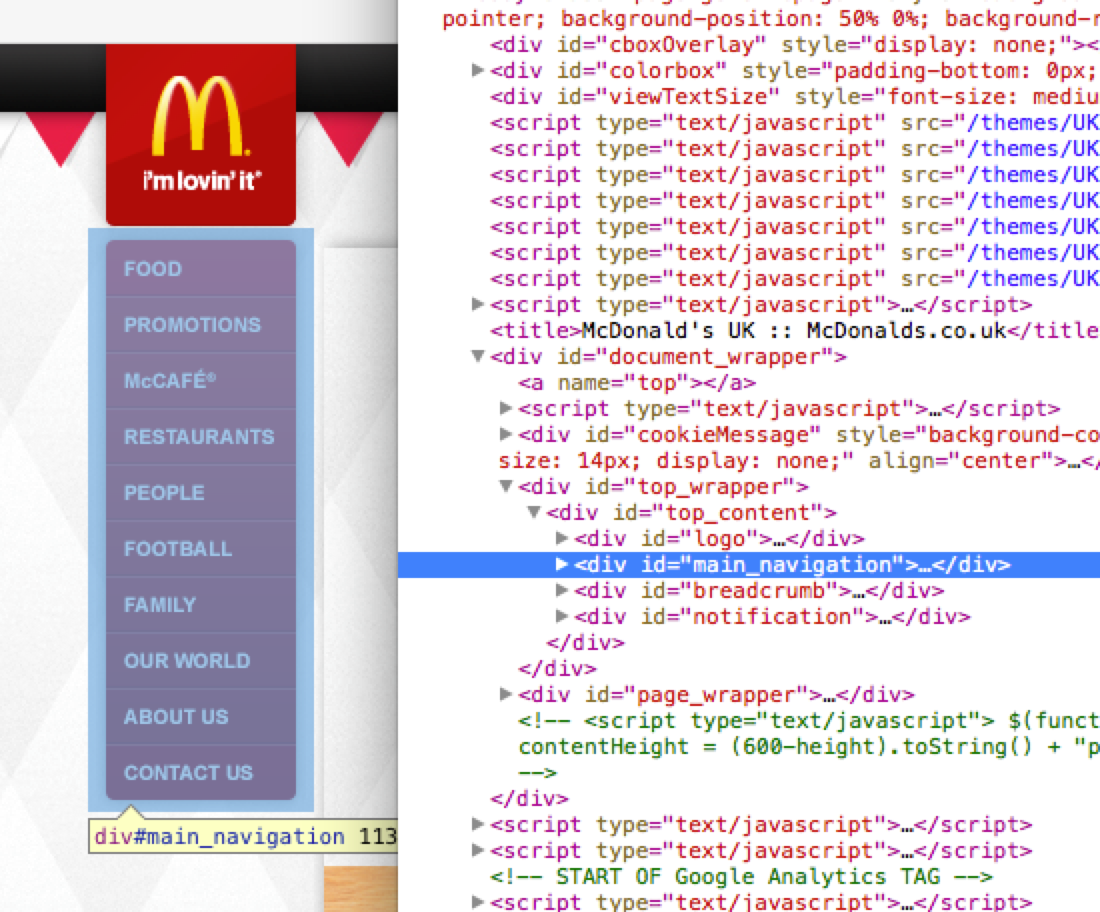Expand the cookieMessage div node
Image resolution: width=1100 pixels, height=912 pixels.
506,434
